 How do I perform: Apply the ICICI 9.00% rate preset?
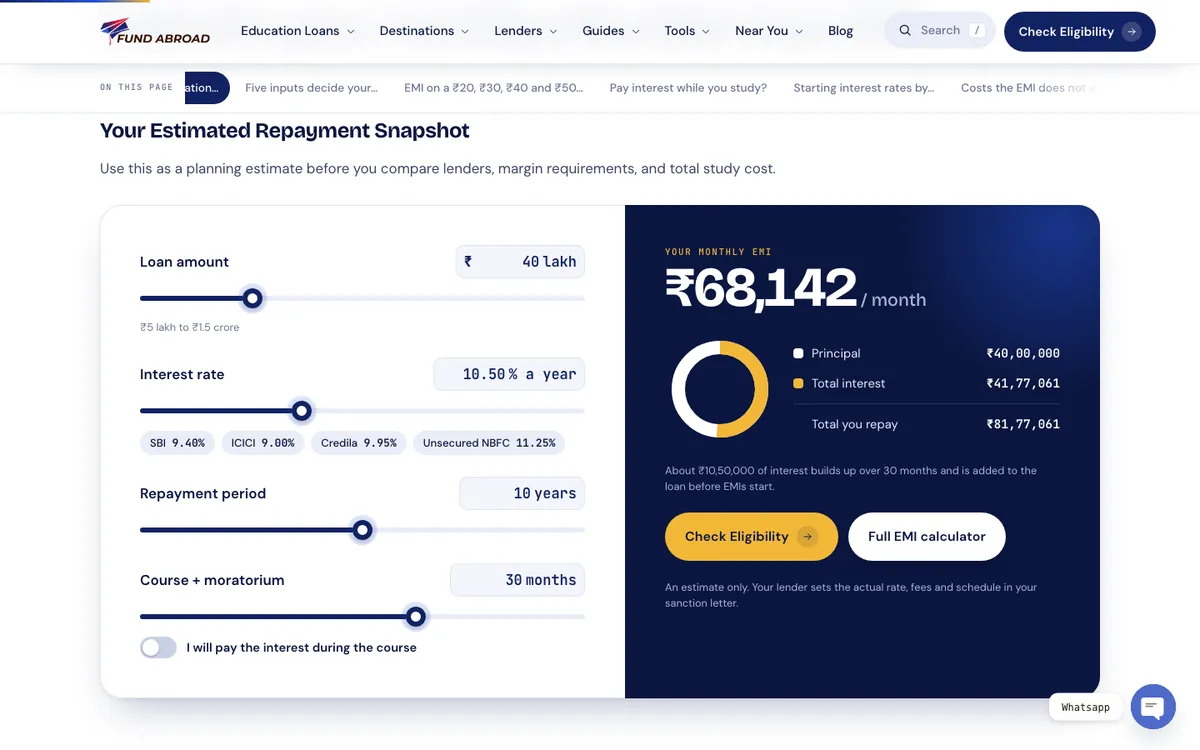click(x=263, y=443)
